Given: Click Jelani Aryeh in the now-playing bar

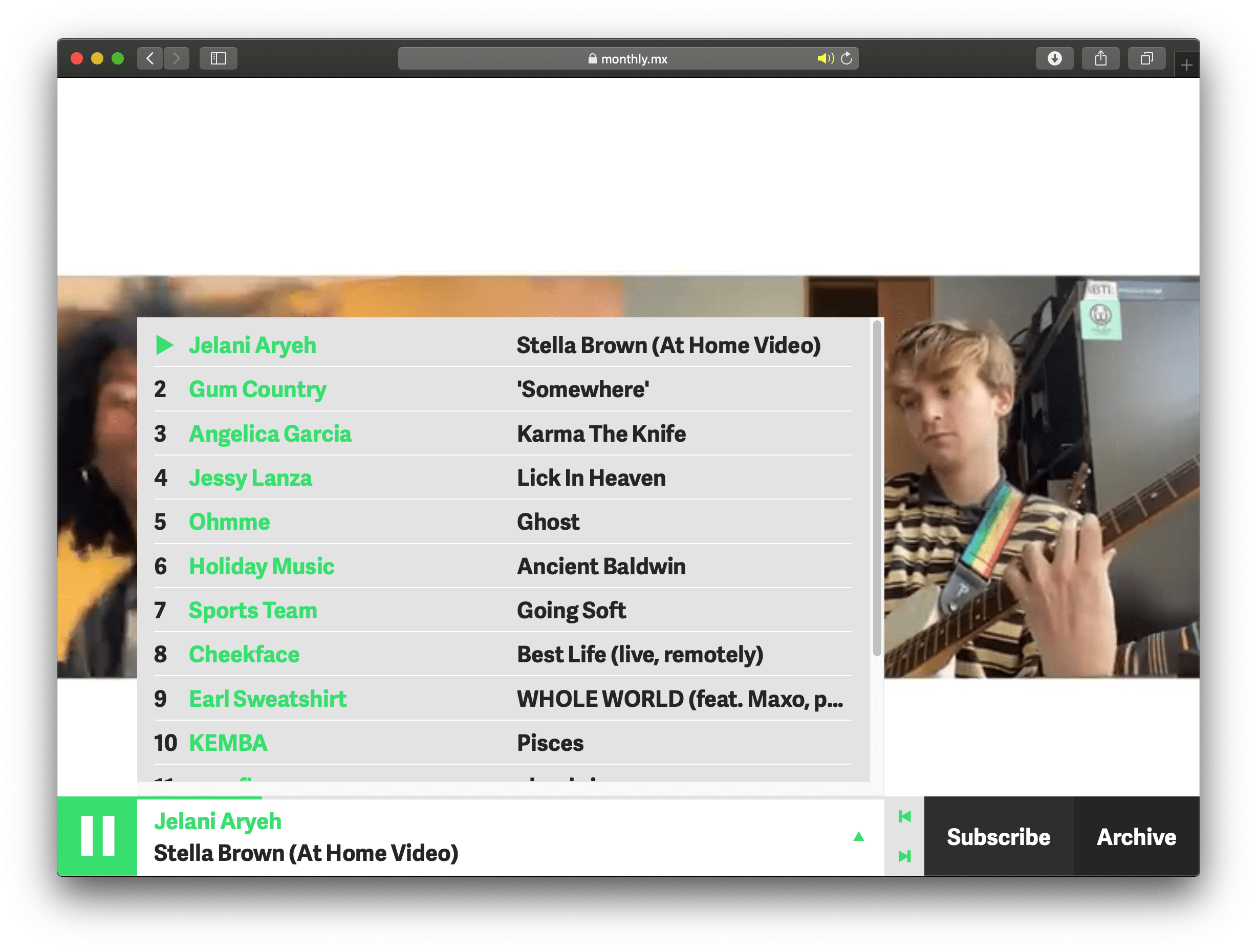Looking at the screenshot, I should coord(218,821).
